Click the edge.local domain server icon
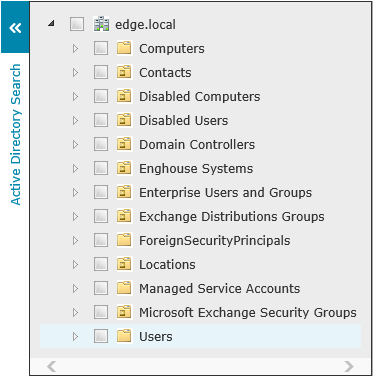Viewport: 373px width, 377px height. [x=101, y=24]
